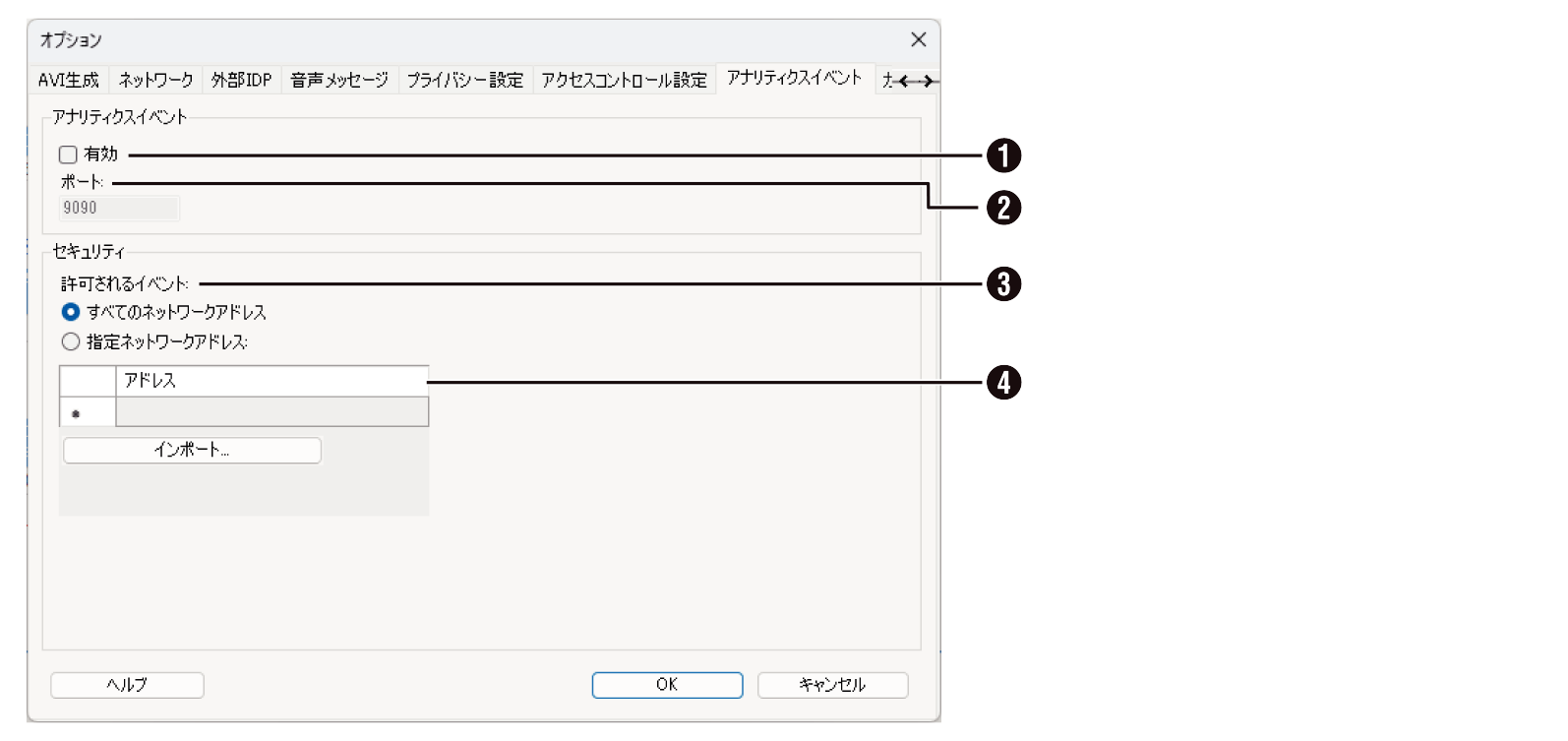
Task: Choose 指定ネットワークアドレス radio option
Action: click(x=71, y=341)
